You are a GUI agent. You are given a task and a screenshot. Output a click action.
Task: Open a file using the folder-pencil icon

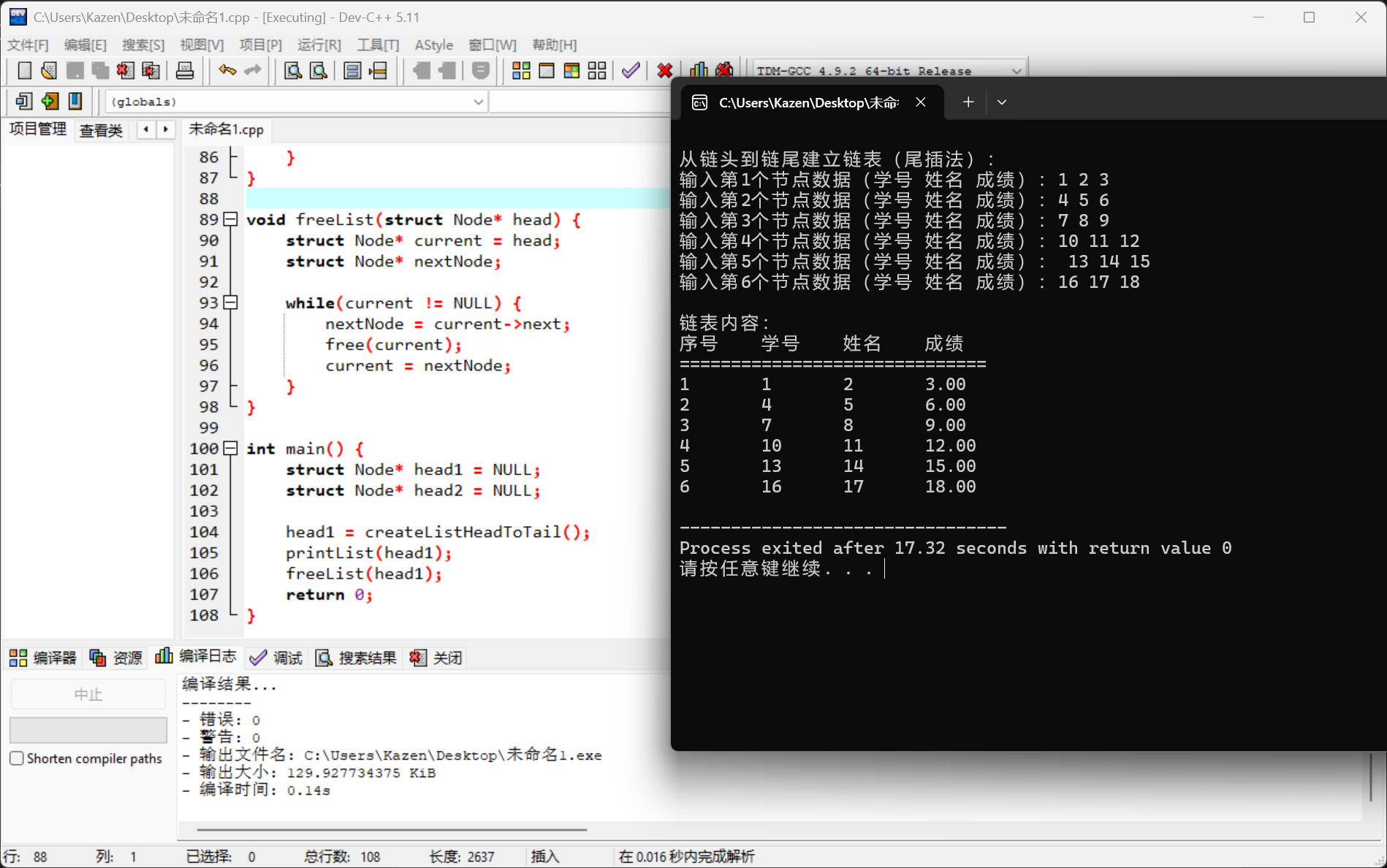[48, 70]
